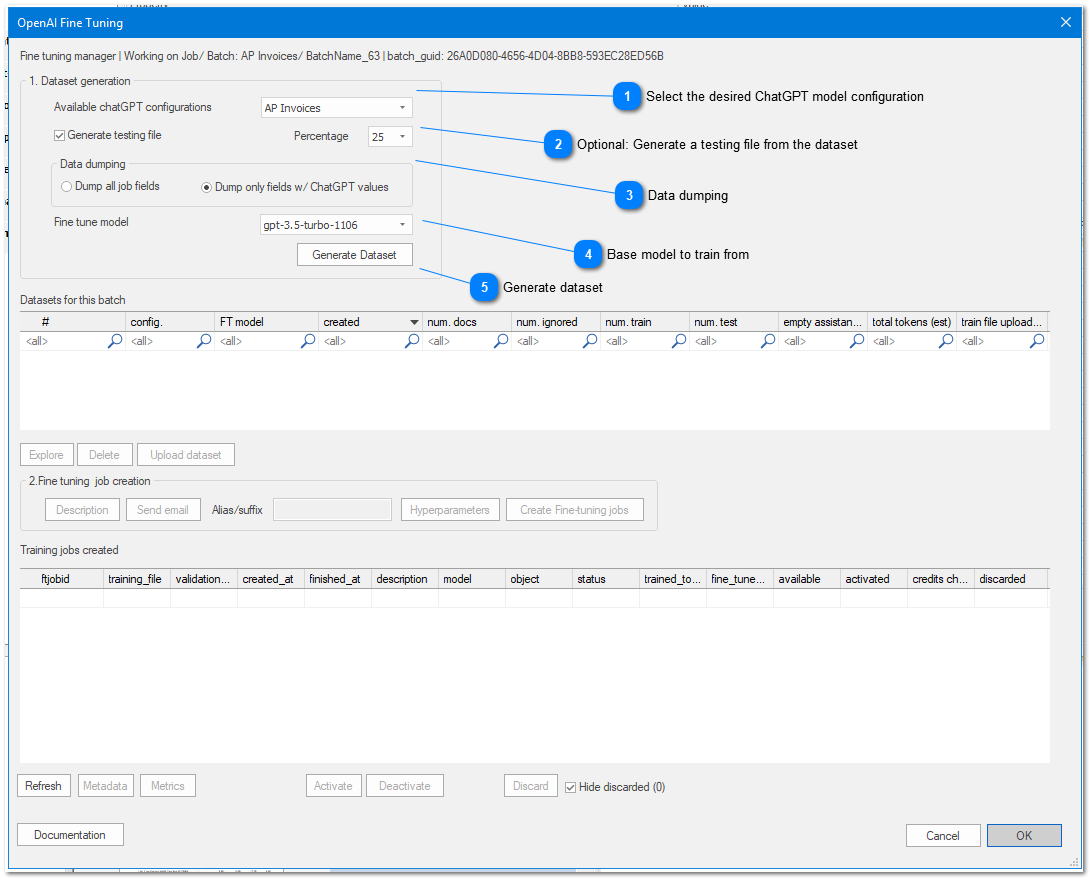
Task: Sort by the status column header
Action: [605, 579]
